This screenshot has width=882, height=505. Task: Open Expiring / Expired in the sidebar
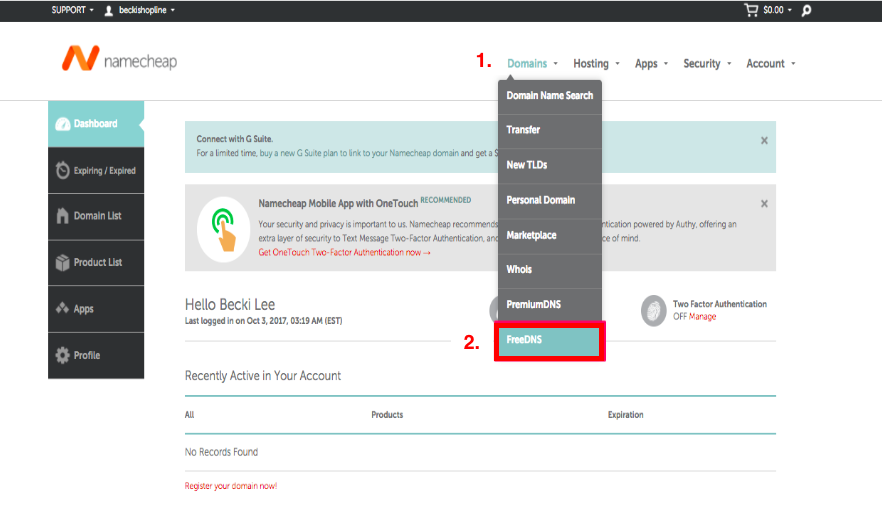[x=96, y=170]
